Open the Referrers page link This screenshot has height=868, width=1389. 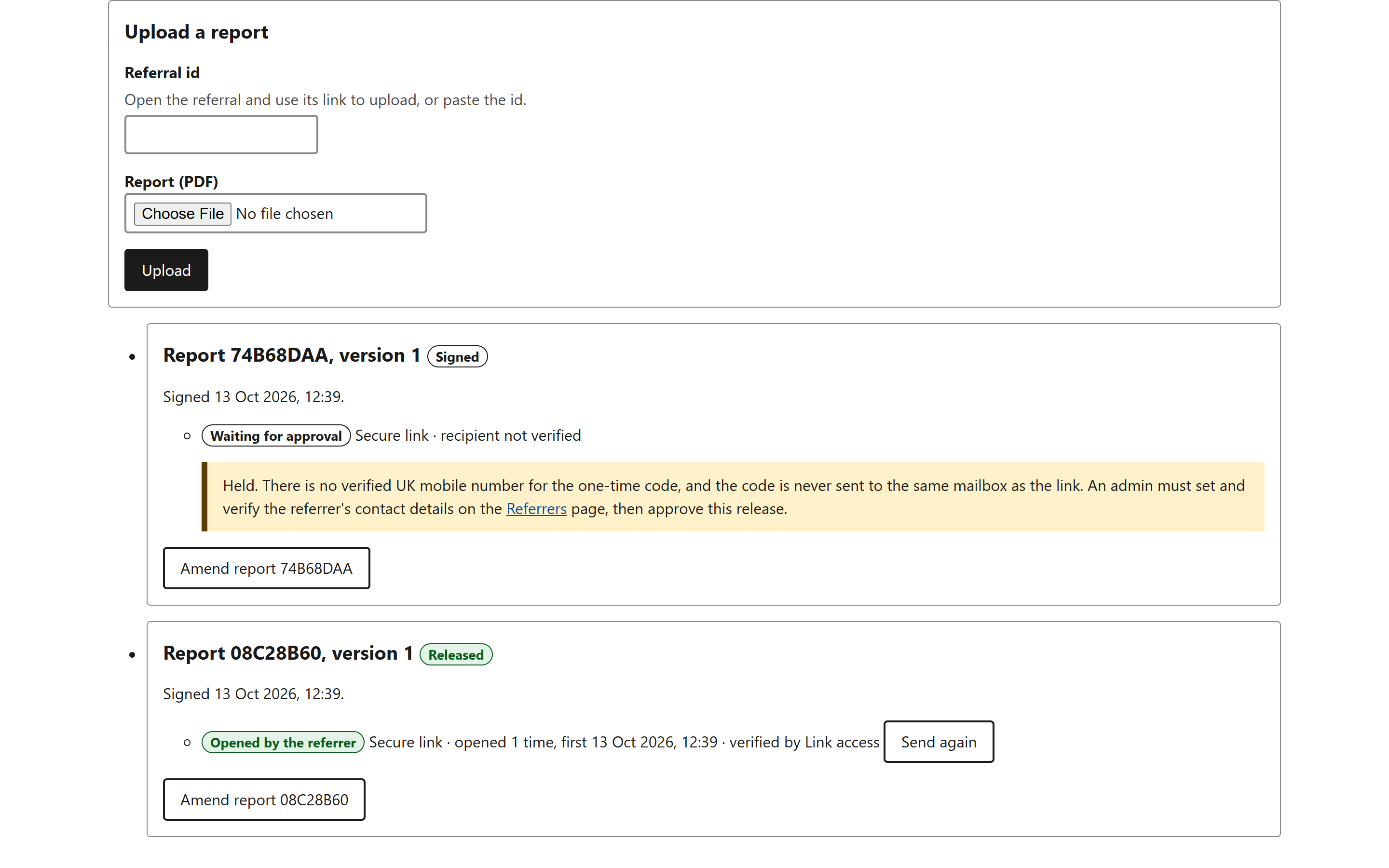click(536, 509)
